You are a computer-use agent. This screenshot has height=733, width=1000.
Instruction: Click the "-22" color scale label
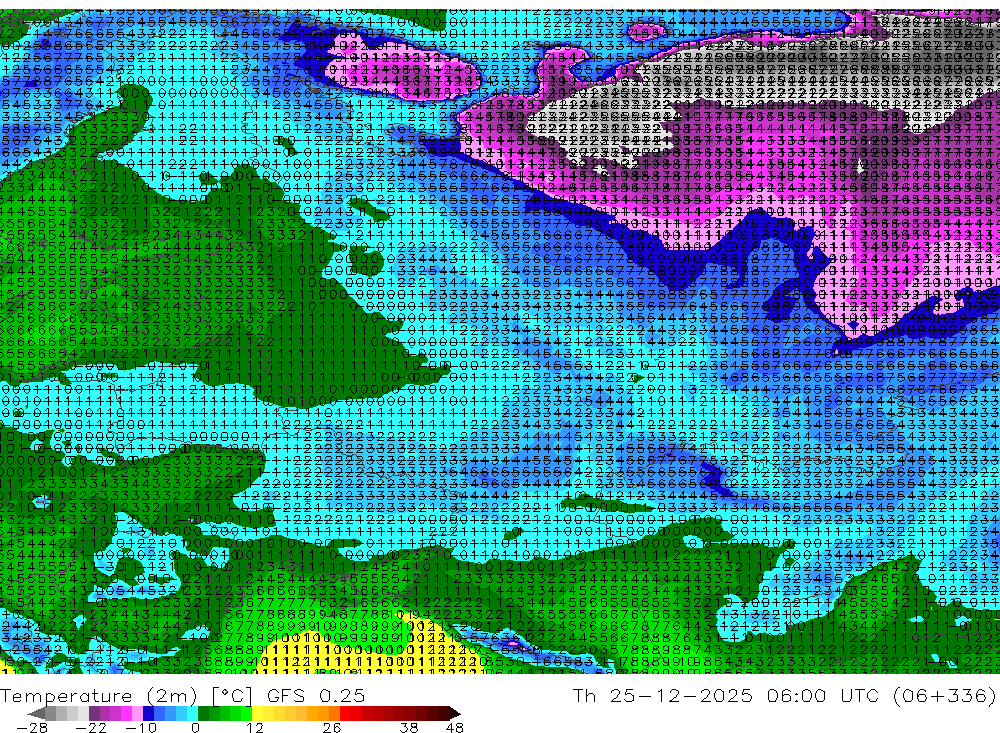click(x=91, y=727)
